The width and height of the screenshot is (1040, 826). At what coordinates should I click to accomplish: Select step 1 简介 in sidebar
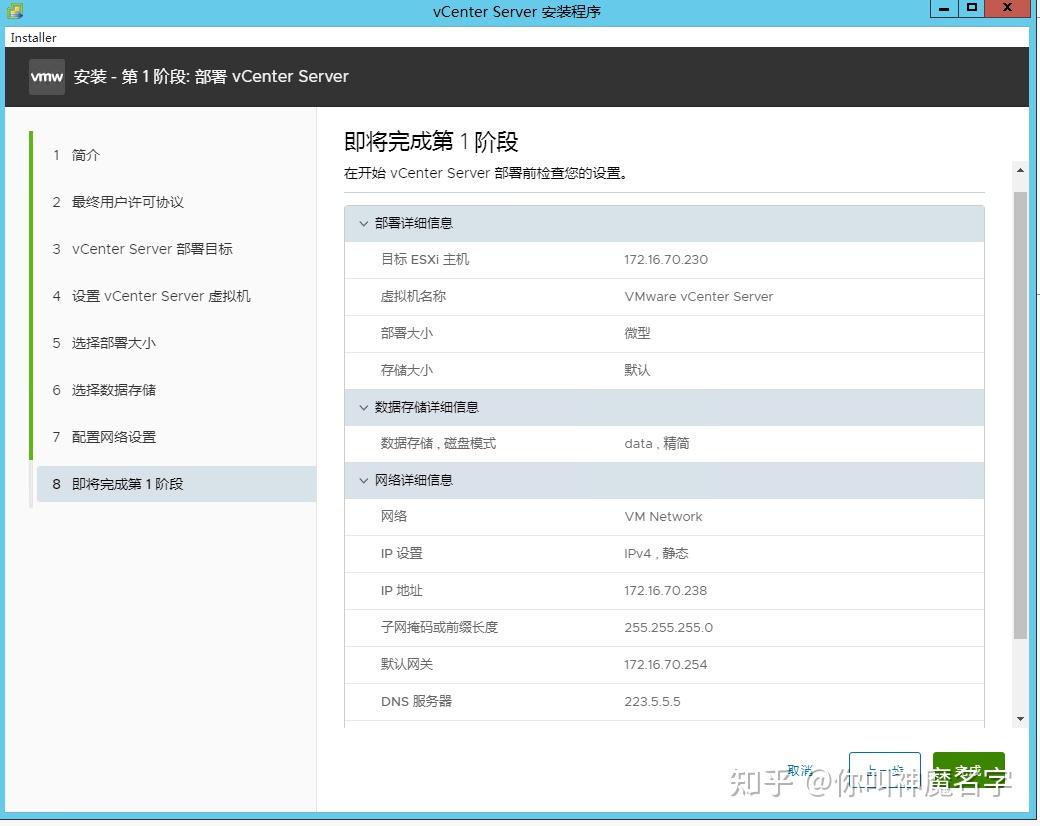(x=85, y=155)
